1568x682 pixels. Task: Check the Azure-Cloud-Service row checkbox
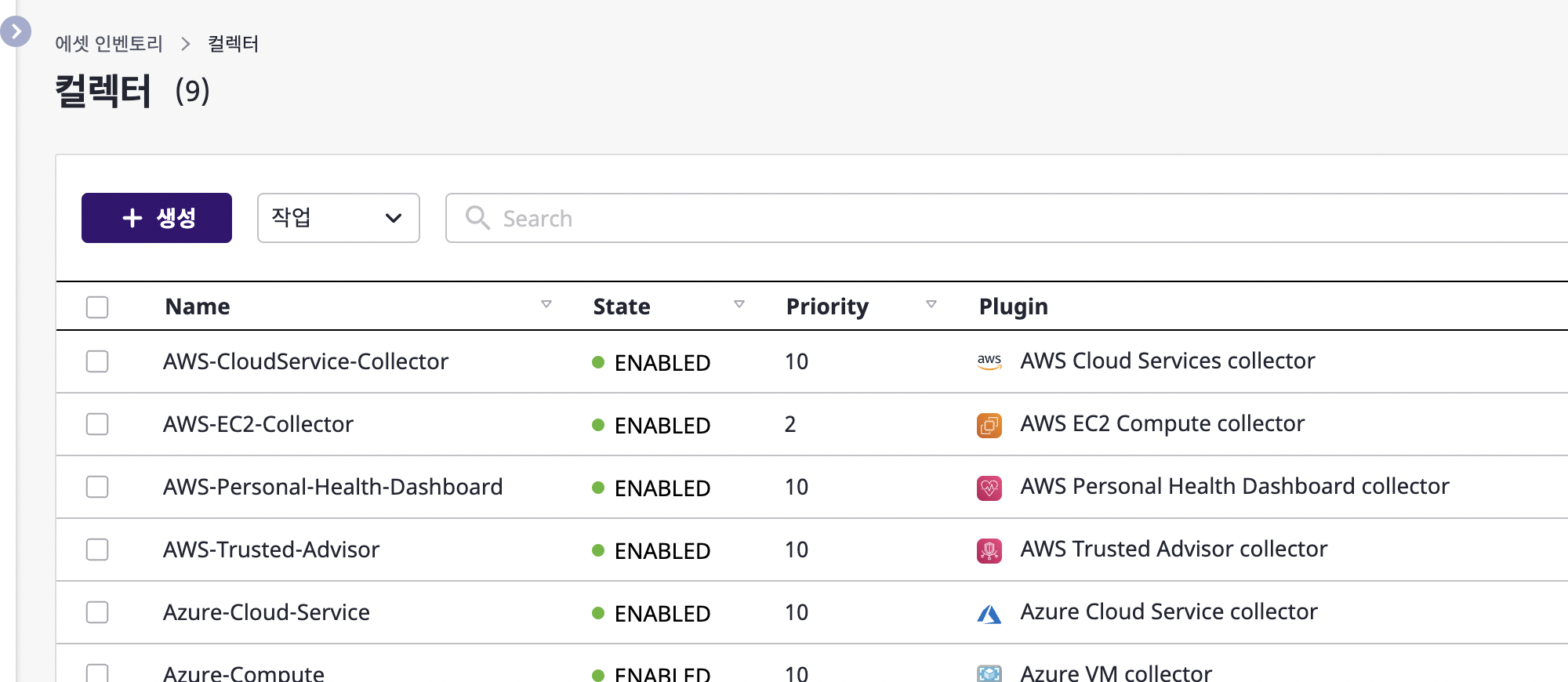[x=97, y=612]
